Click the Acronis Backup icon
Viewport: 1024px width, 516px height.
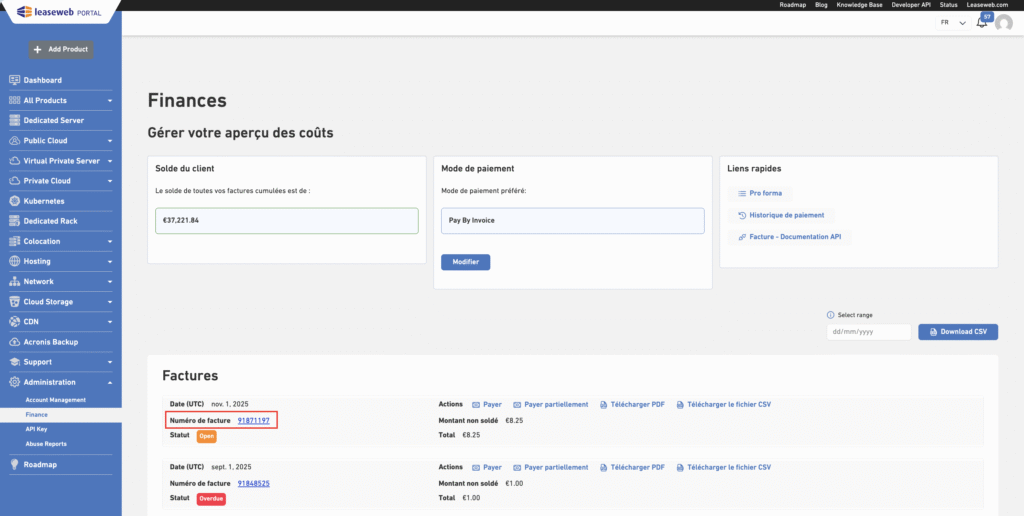point(14,342)
